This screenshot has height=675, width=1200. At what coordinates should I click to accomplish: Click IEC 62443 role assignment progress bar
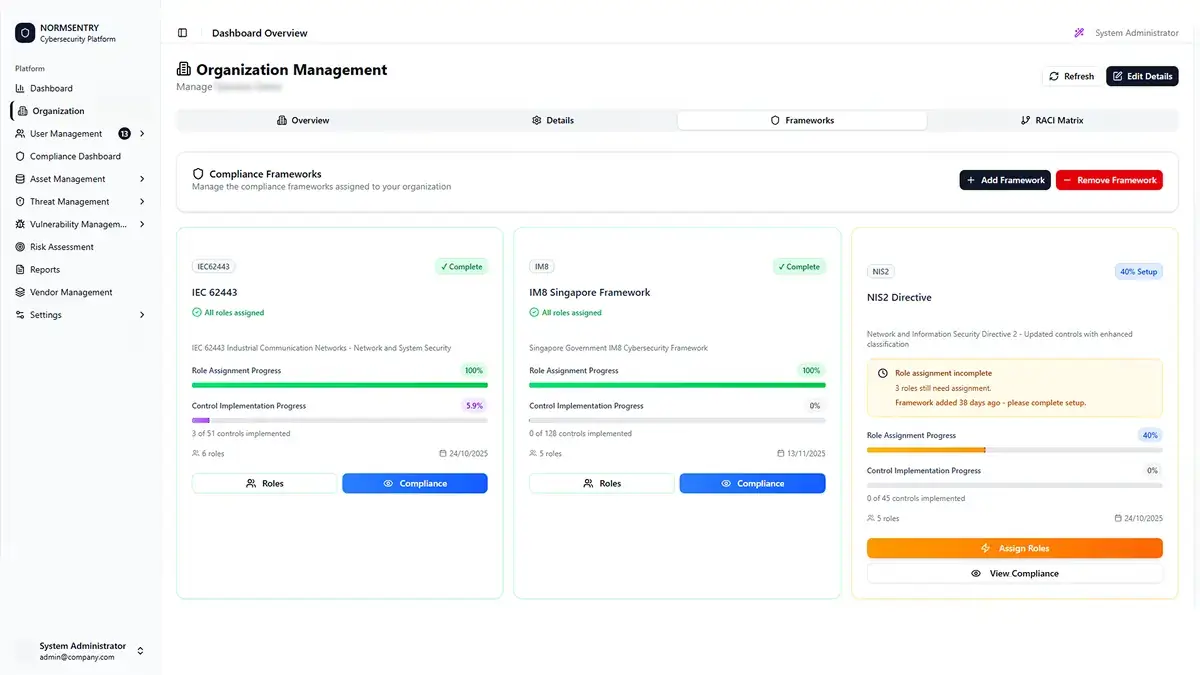340,385
